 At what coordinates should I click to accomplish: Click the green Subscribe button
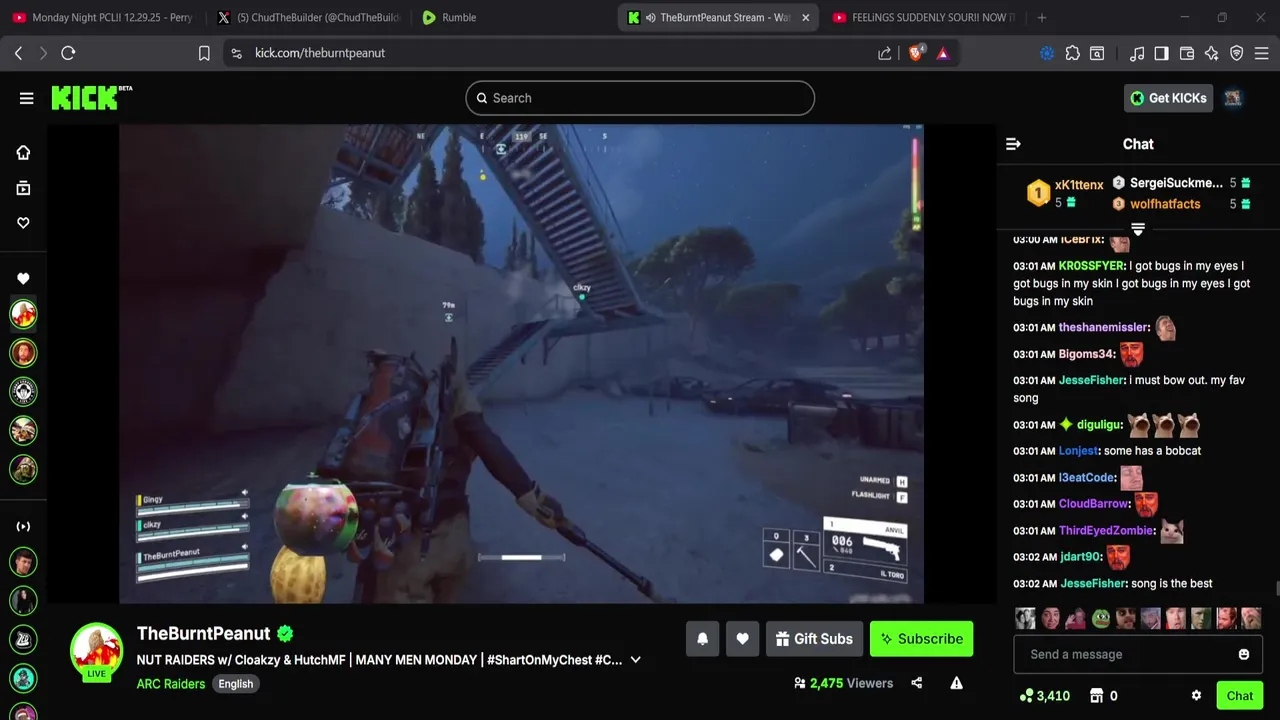pos(921,639)
